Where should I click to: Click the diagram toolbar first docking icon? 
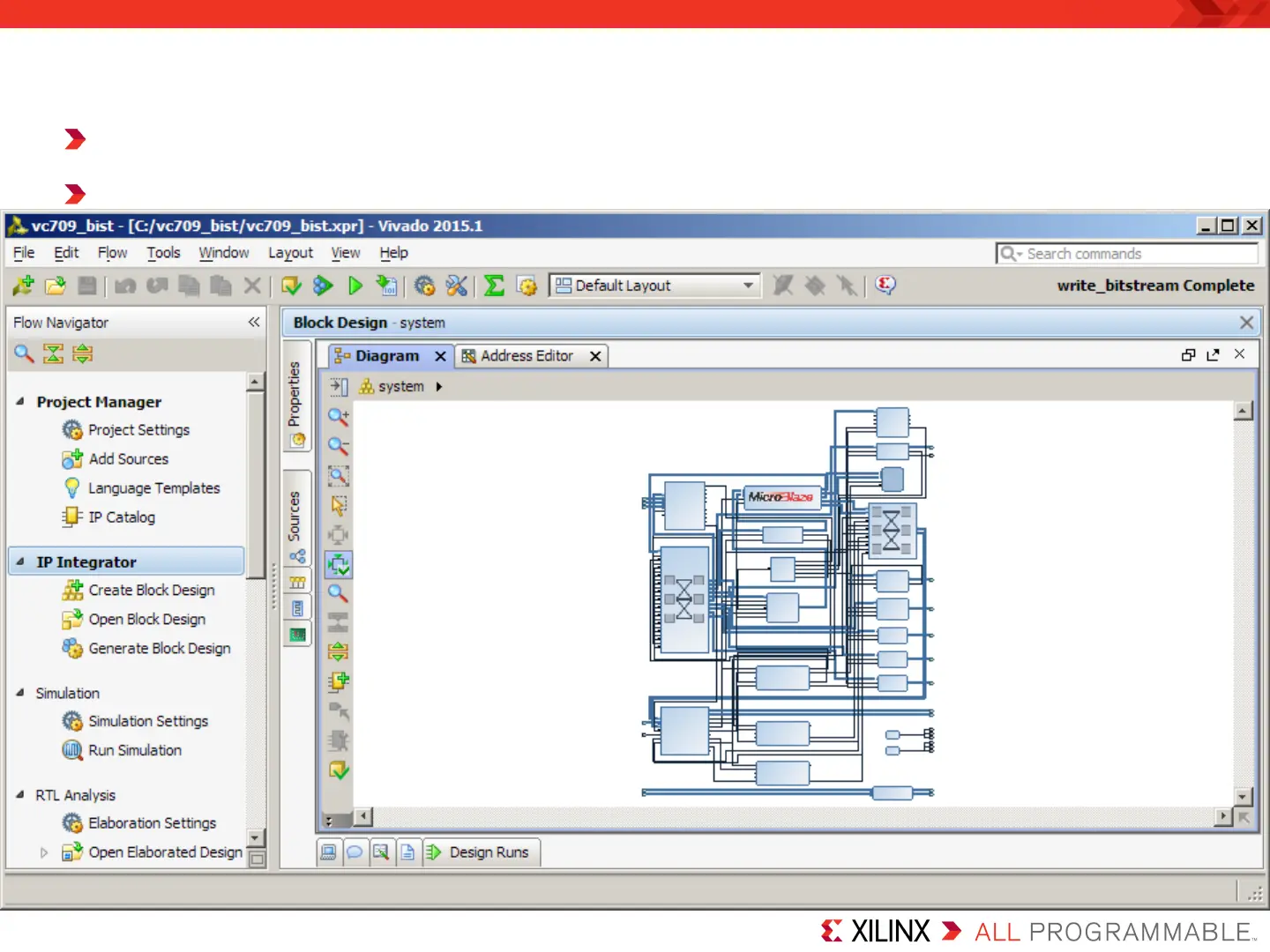(339, 386)
